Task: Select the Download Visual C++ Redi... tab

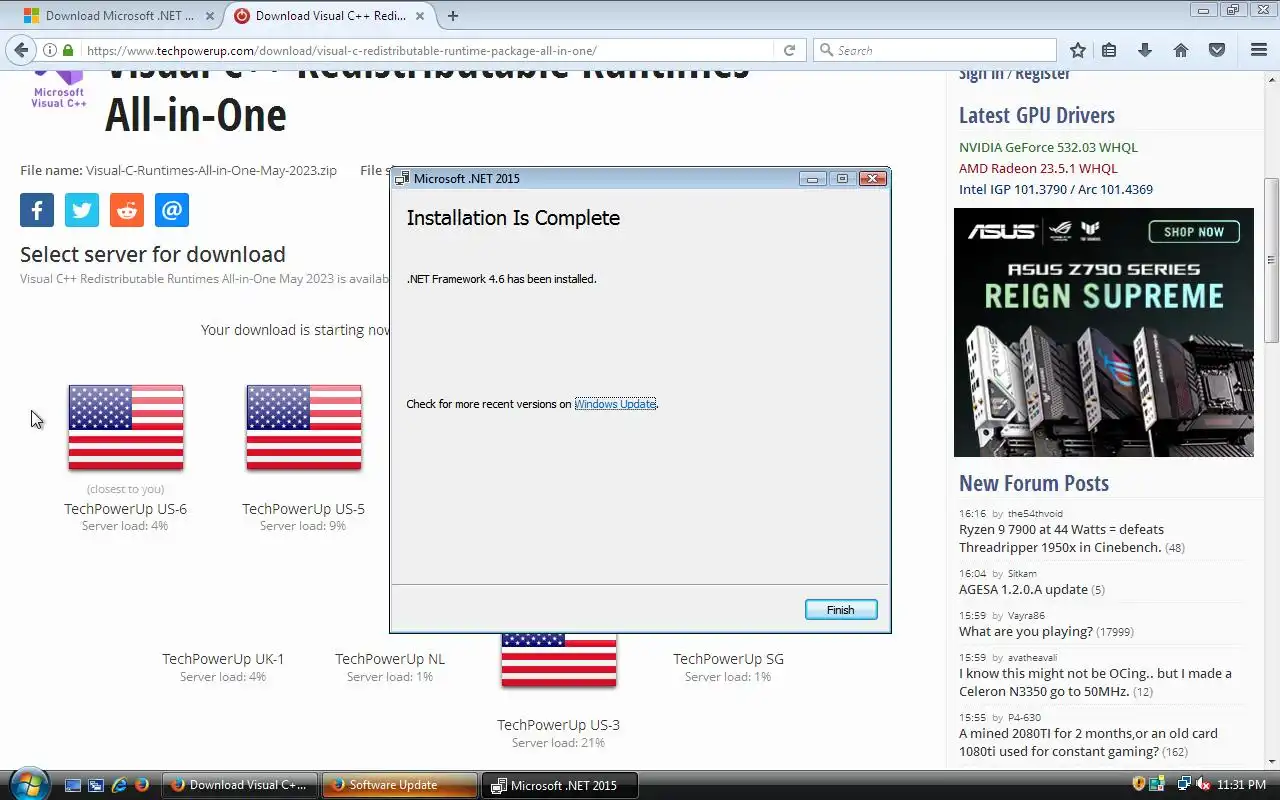Action: (329, 16)
